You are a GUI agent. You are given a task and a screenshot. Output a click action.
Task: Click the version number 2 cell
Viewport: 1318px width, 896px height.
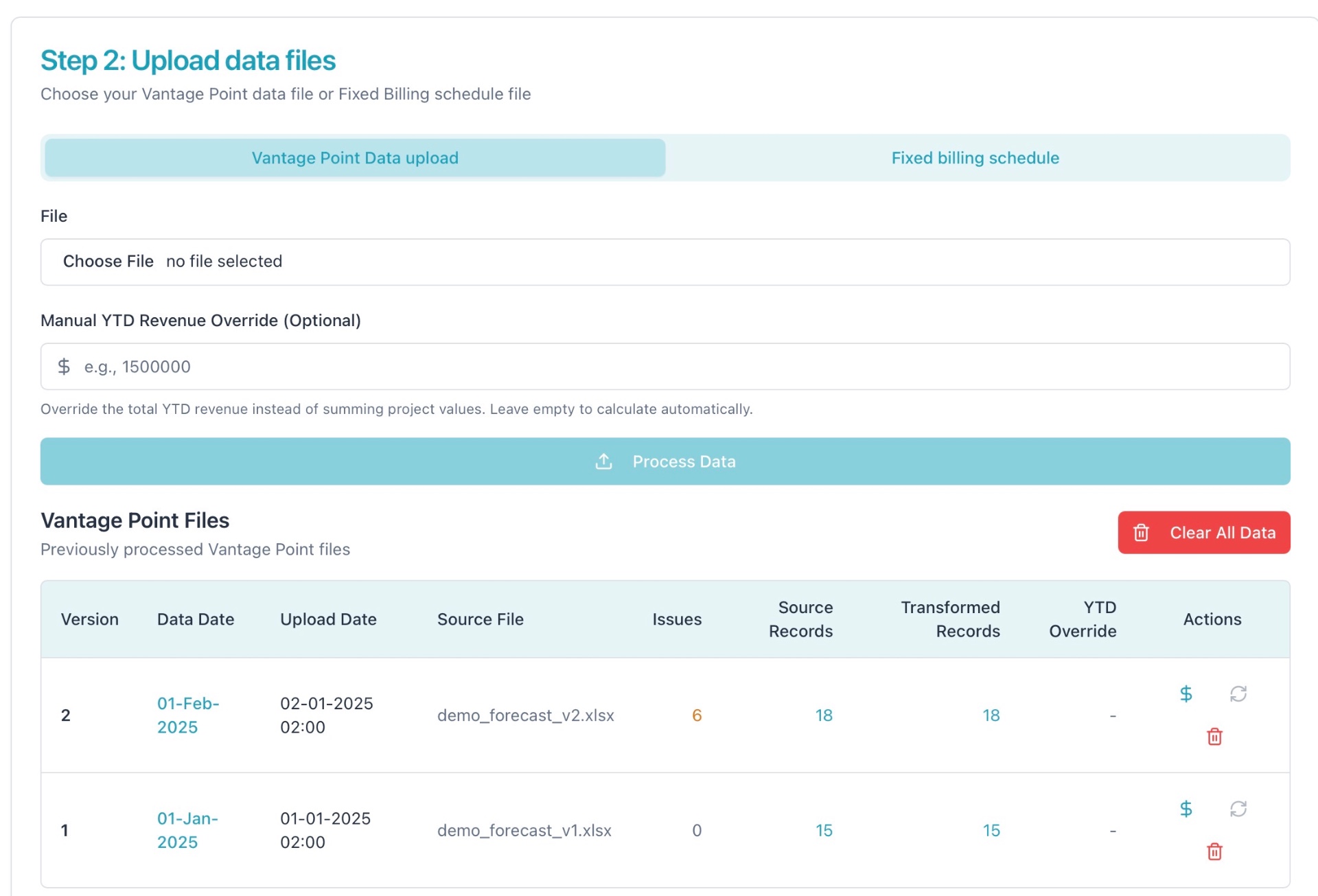66,715
